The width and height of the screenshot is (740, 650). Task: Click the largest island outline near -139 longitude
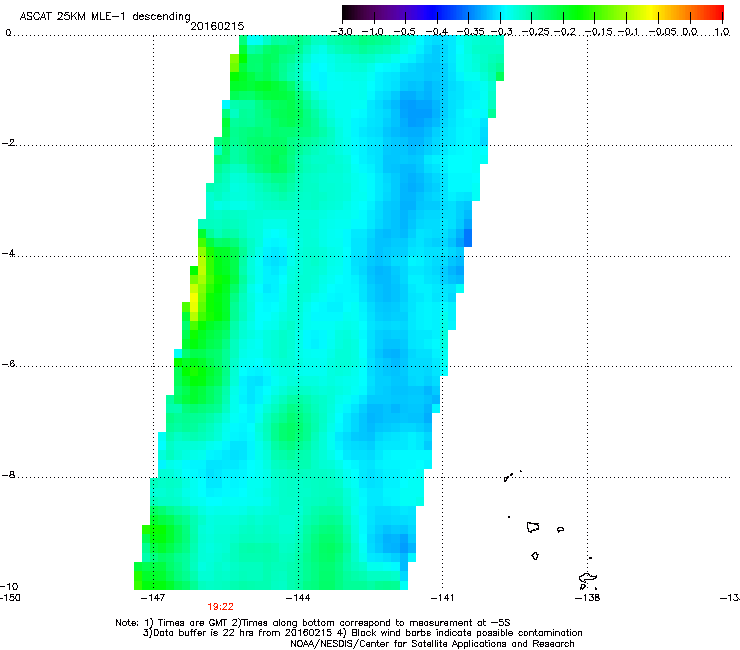(533, 527)
